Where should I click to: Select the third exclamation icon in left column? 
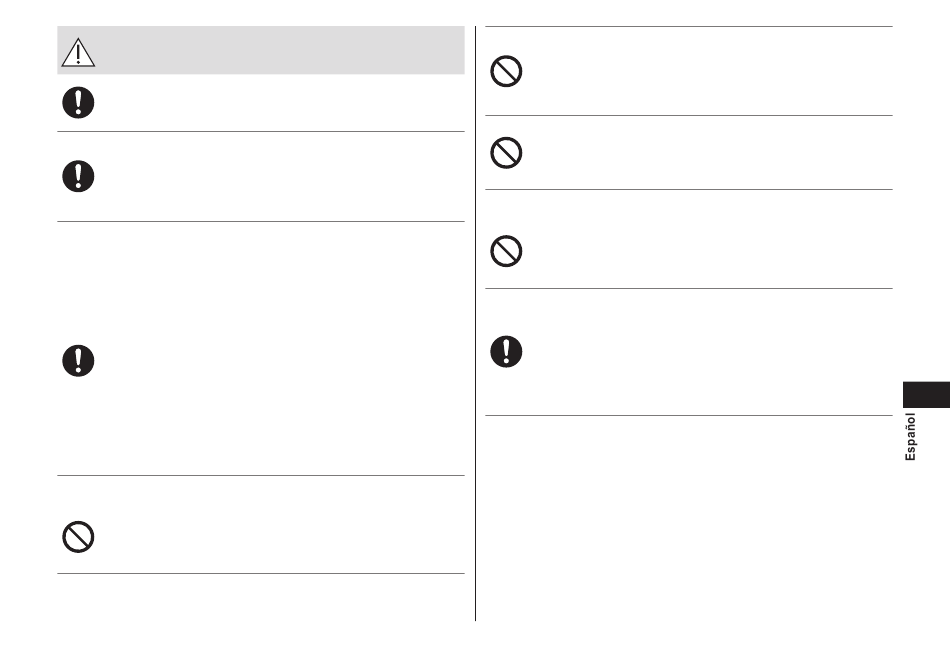(78, 361)
